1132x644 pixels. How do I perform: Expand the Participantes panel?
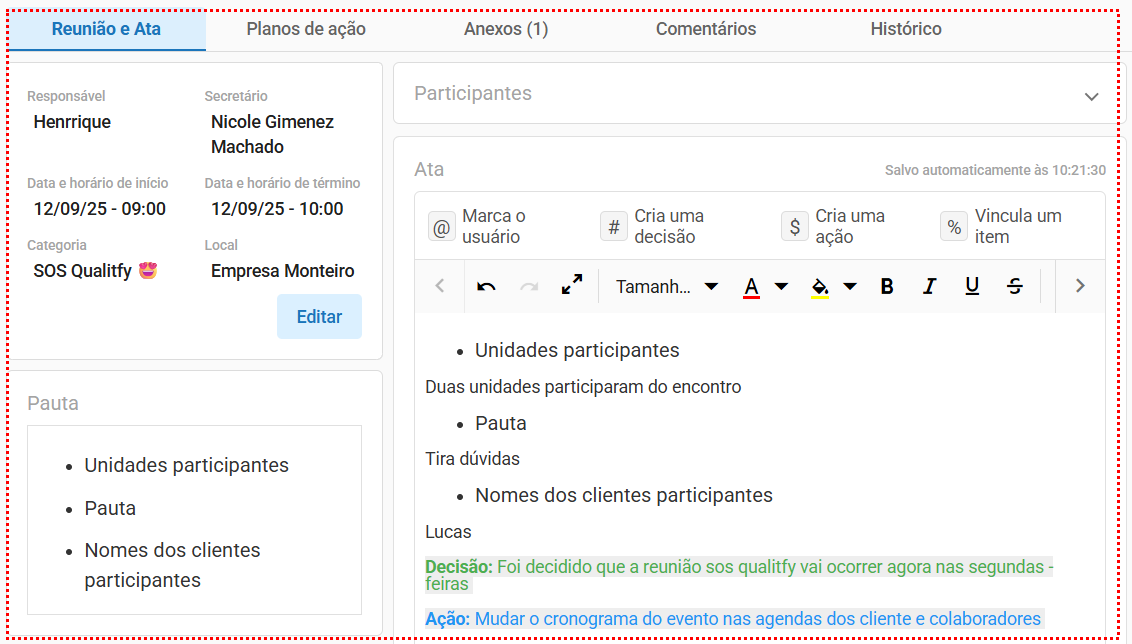pos(1091,96)
